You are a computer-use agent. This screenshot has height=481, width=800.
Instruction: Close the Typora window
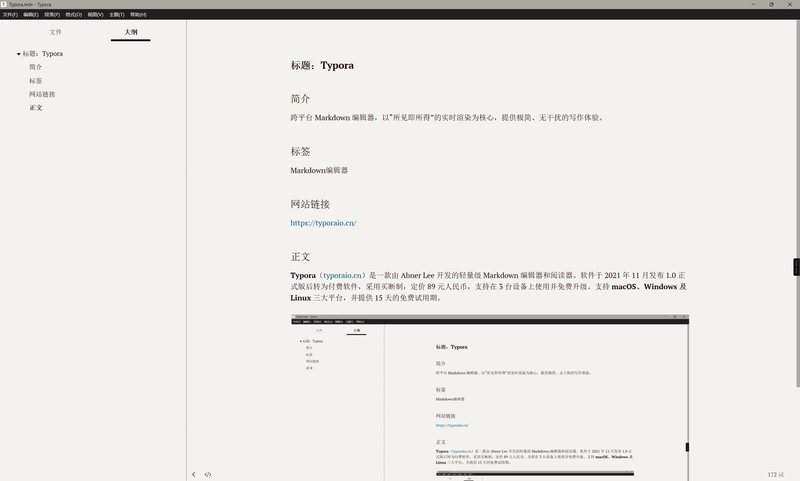790,4
